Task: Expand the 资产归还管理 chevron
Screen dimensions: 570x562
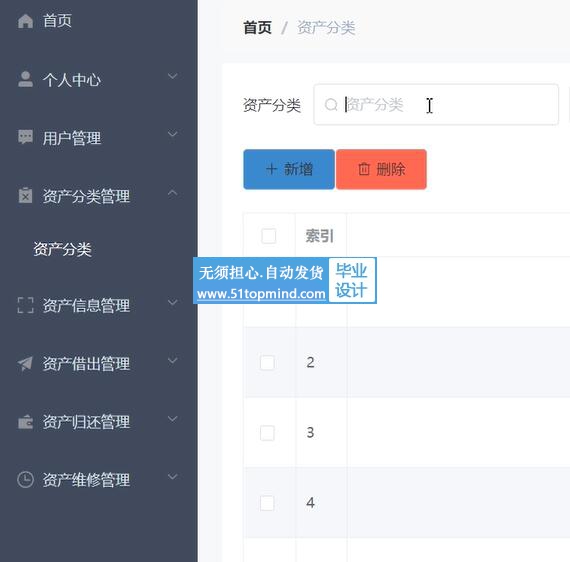Action: [173, 418]
